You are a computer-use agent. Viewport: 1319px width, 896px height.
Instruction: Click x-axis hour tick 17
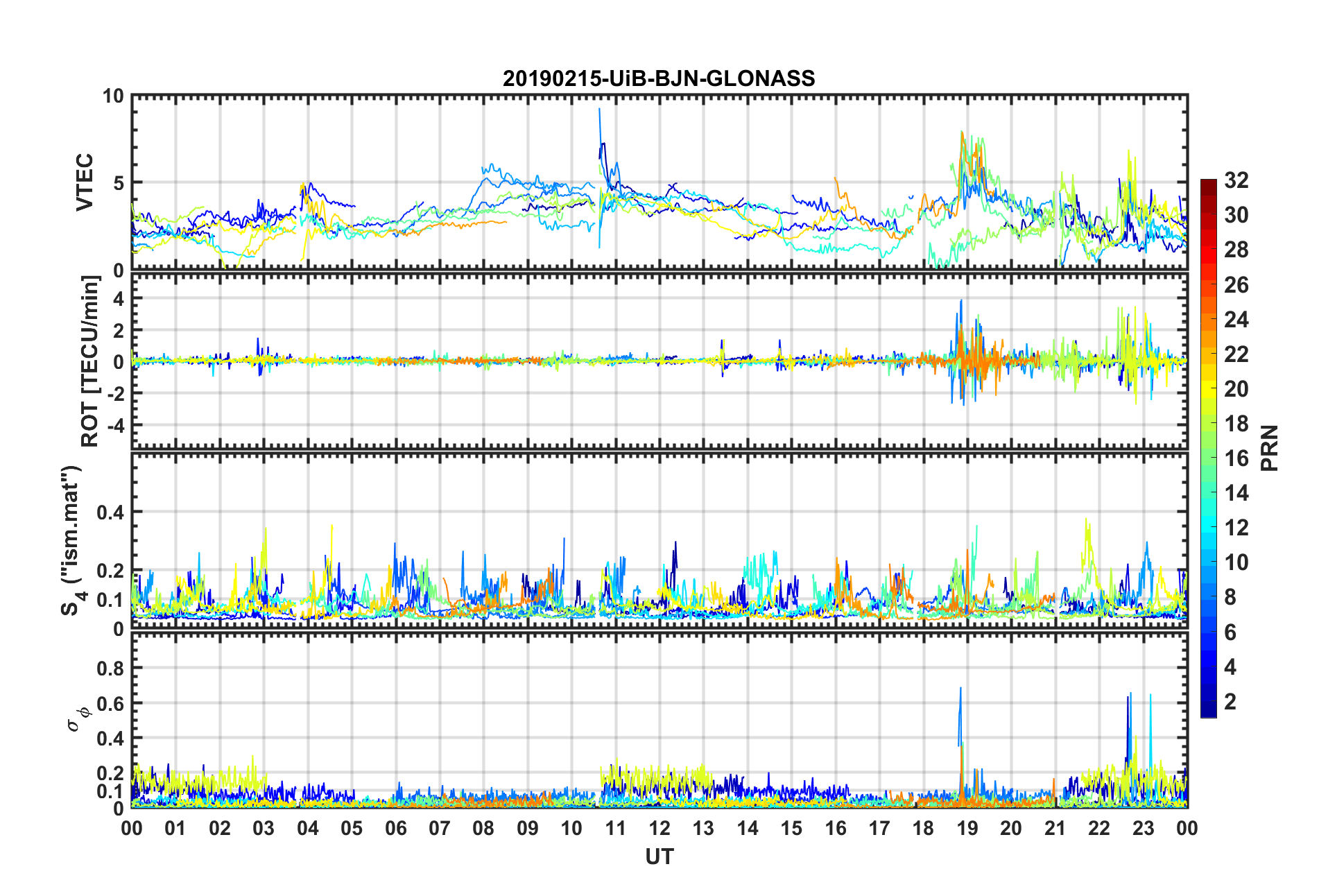(879, 829)
